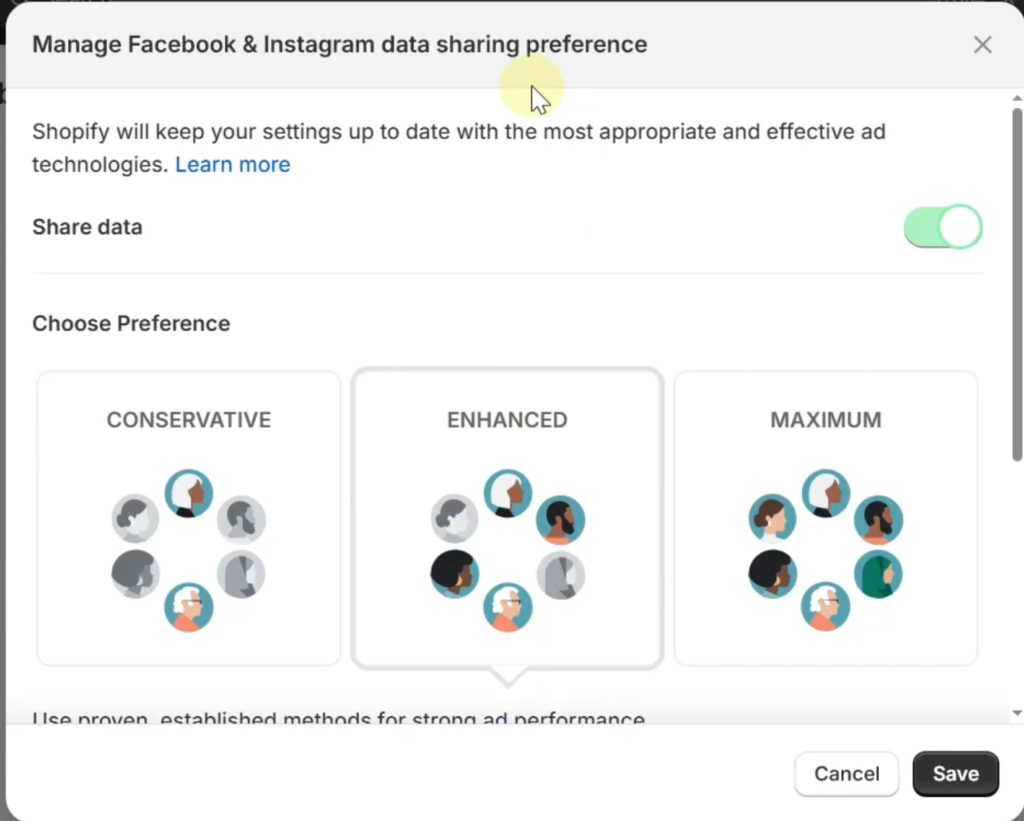
Task: Click the brown-bun woman avatar in Maximum
Action: (x=773, y=519)
